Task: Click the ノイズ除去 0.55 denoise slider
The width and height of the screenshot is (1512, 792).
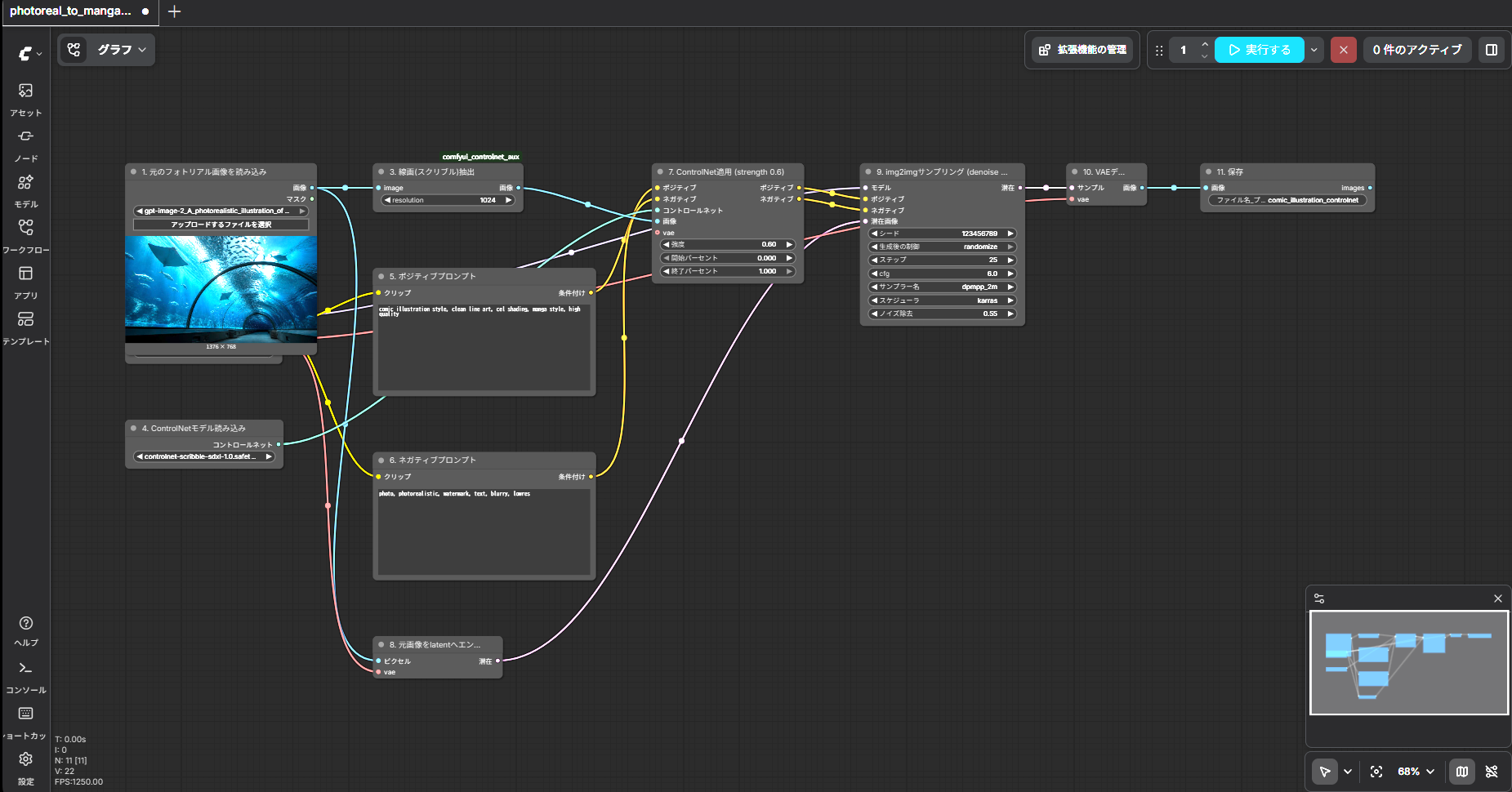Action: click(942, 314)
